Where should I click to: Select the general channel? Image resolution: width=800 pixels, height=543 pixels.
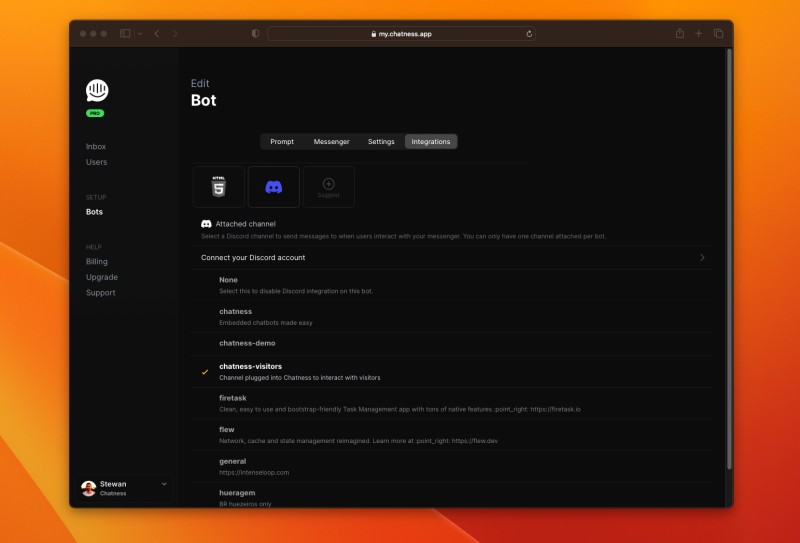click(452, 467)
